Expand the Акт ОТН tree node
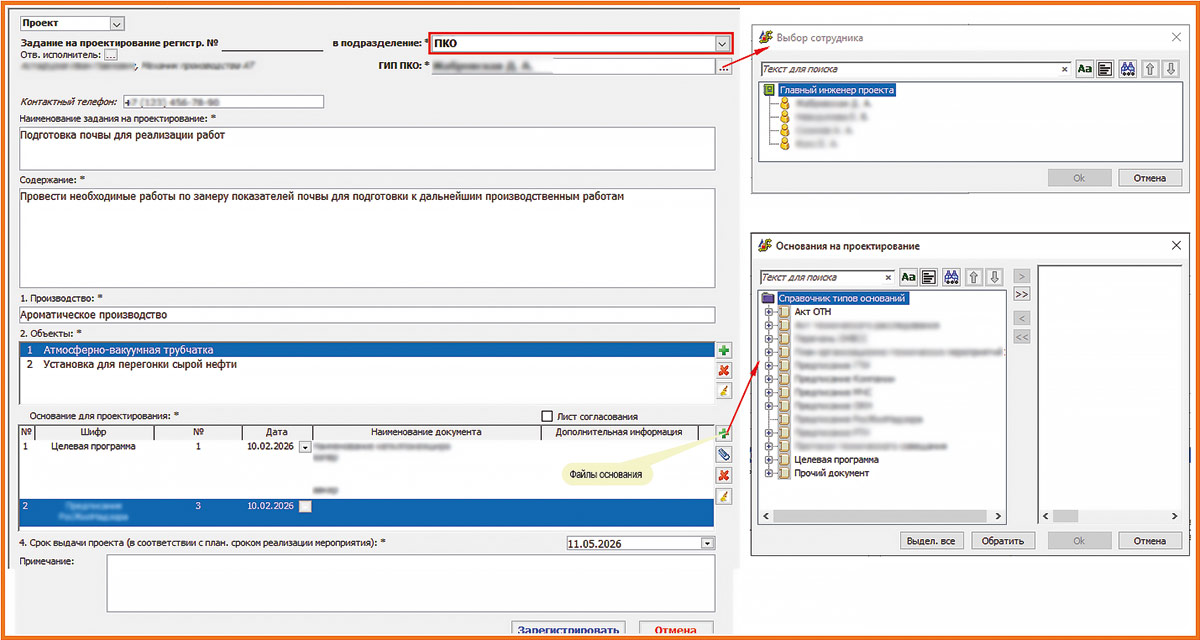The width and height of the screenshot is (1200, 640). pyautogui.click(x=768, y=312)
